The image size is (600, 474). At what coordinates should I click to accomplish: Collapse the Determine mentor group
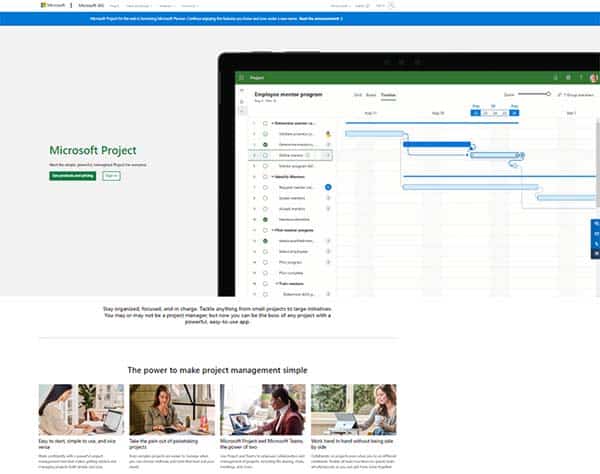coord(273,123)
